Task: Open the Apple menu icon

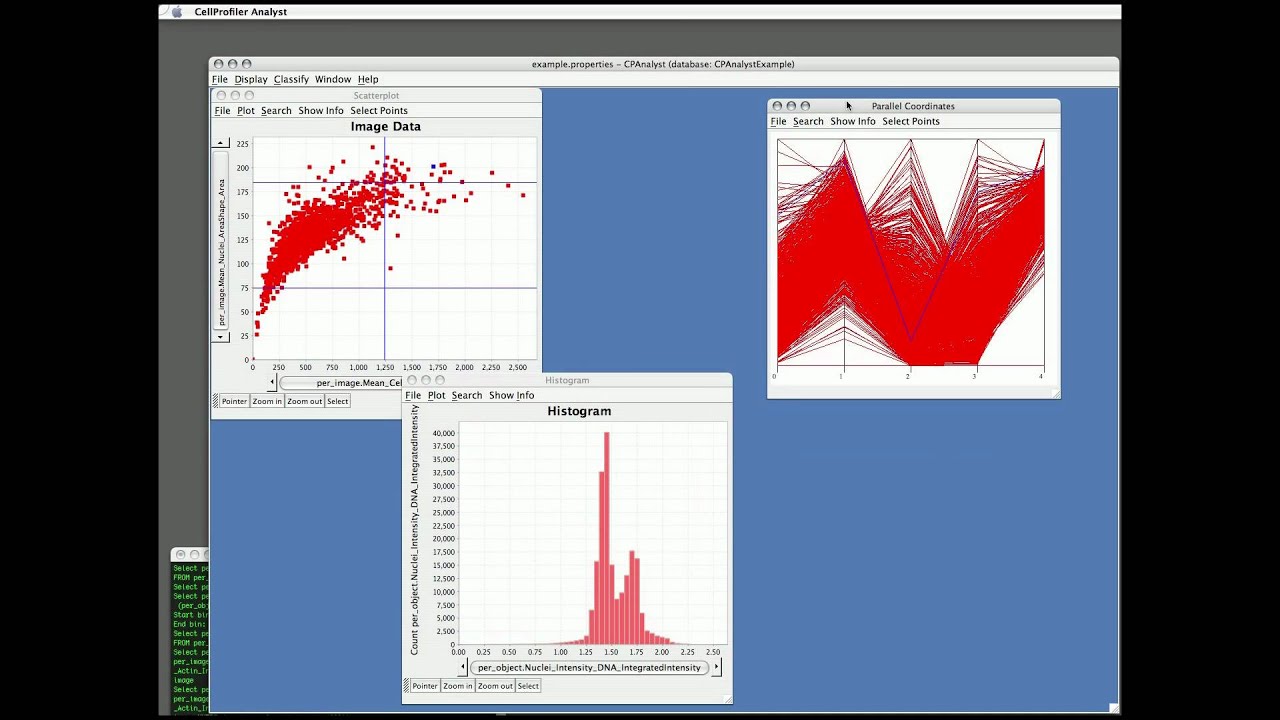Action: 177,12
